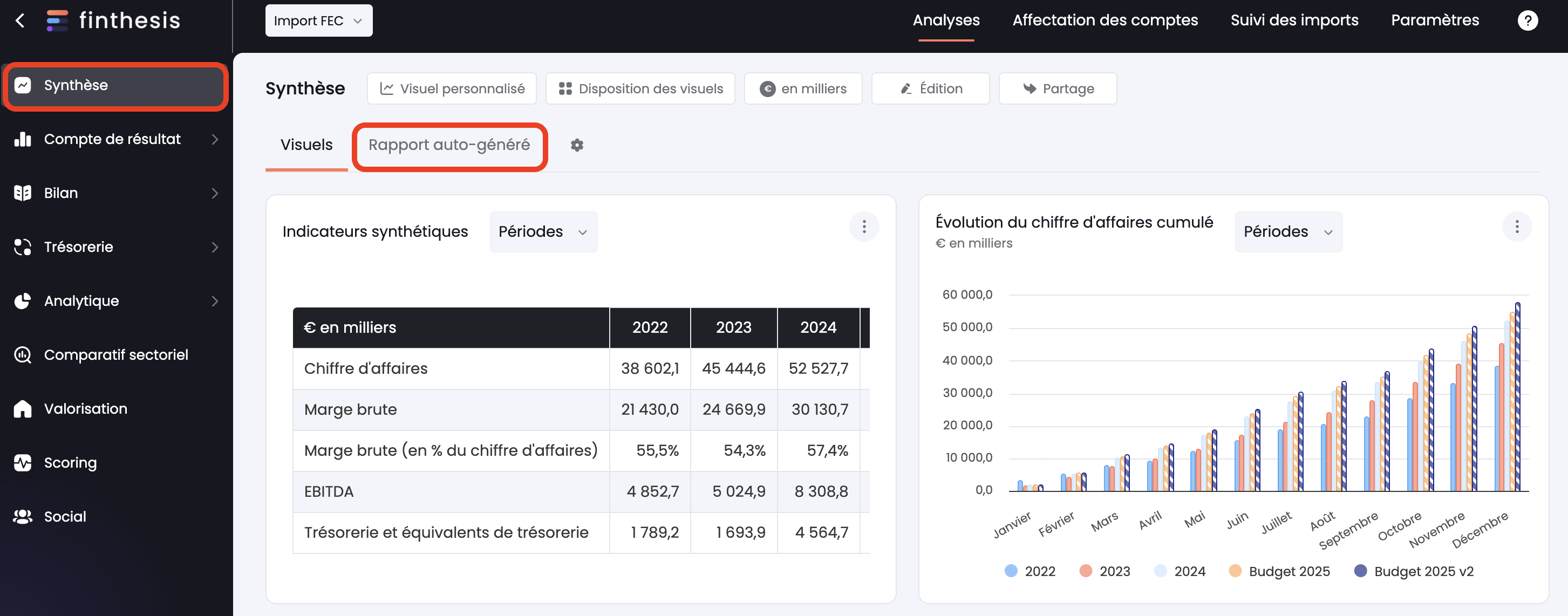Image resolution: width=1568 pixels, height=616 pixels.
Task: Go to the Analyses top tab
Action: tap(946, 20)
